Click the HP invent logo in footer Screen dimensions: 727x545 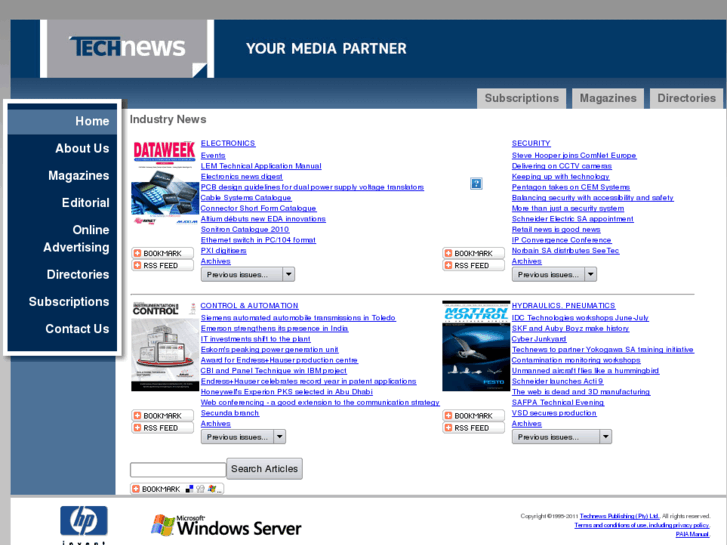(83, 525)
